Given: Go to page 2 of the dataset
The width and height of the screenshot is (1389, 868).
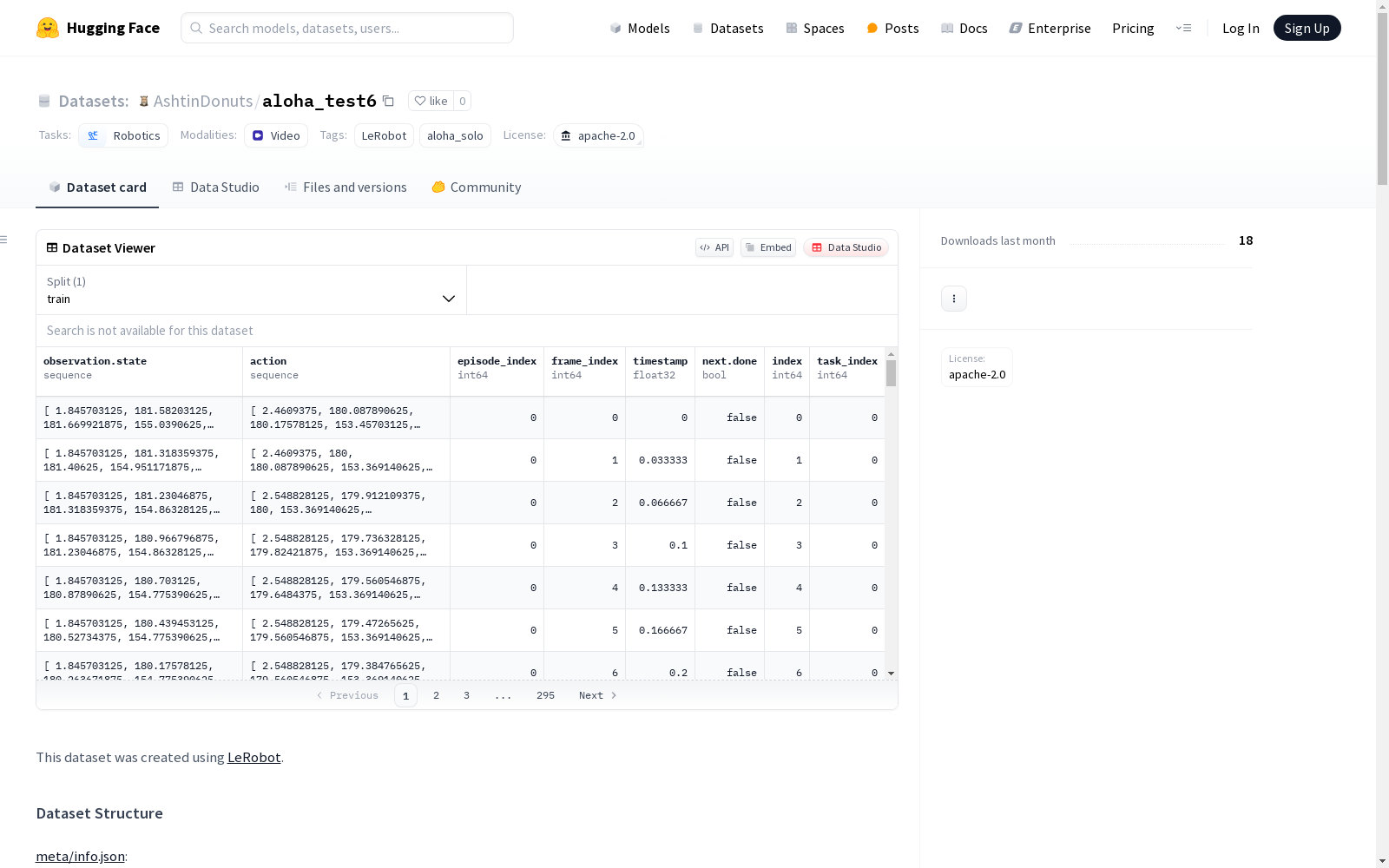Looking at the screenshot, I should click(436, 695).
